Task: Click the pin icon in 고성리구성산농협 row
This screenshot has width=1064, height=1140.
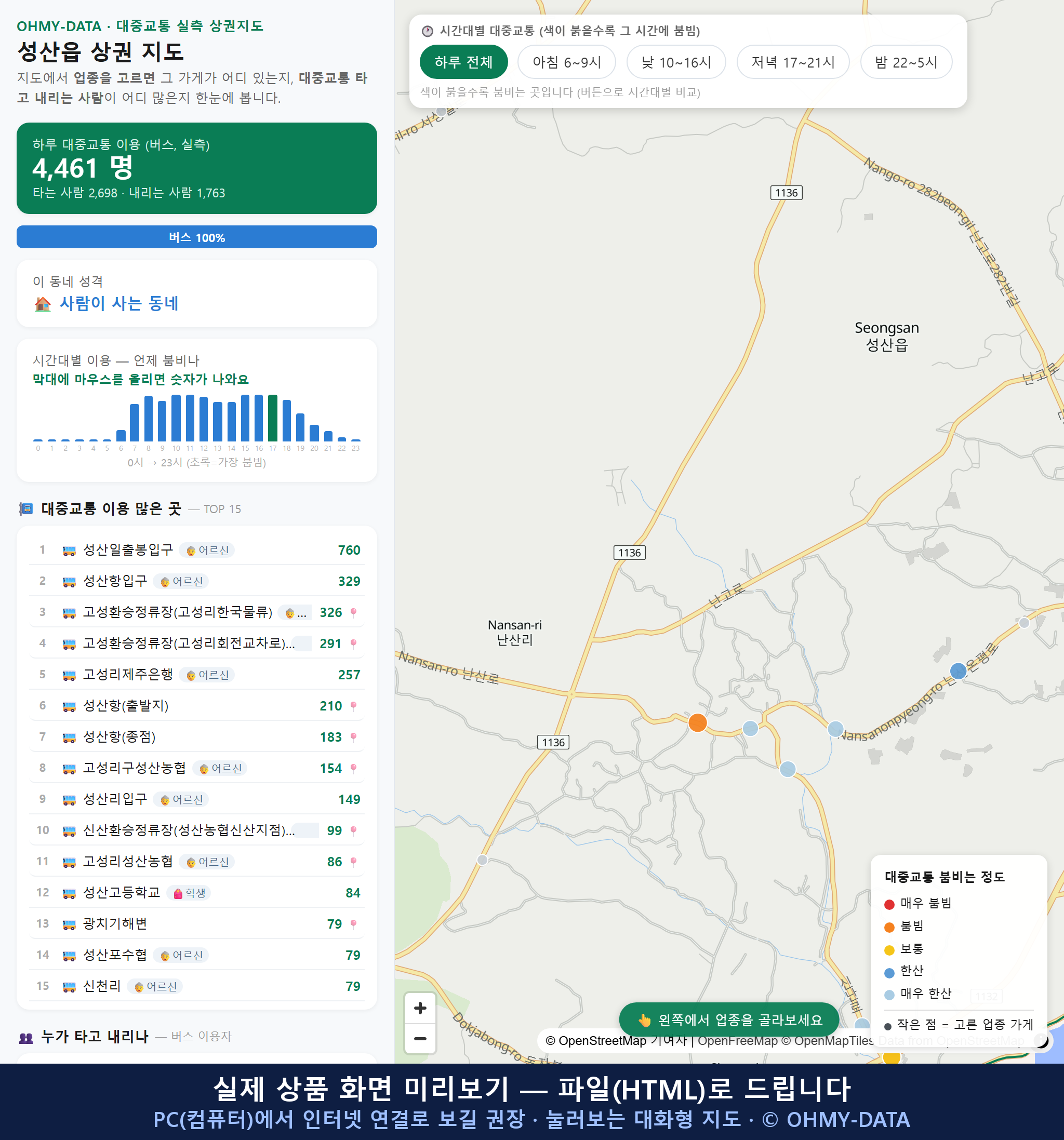Action: (x=353, y=769)
